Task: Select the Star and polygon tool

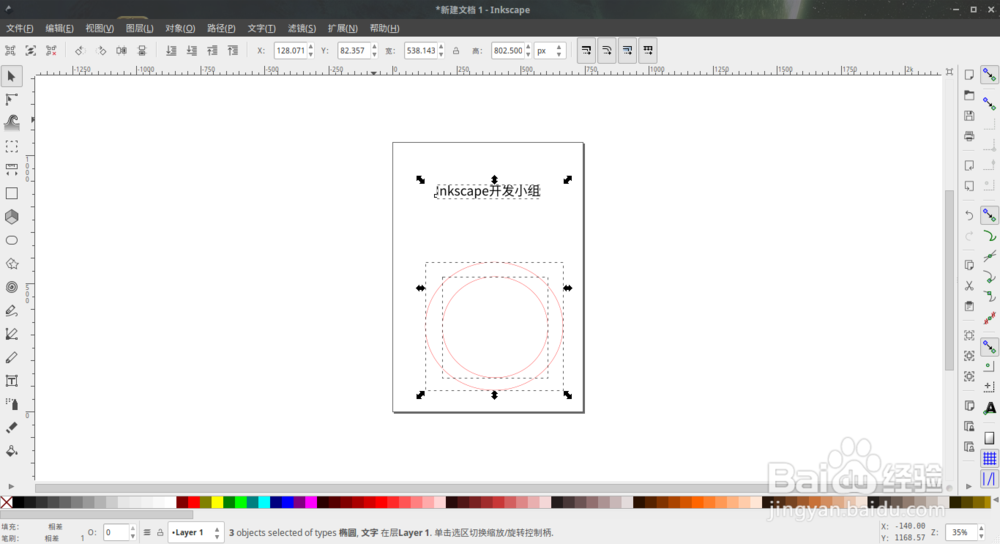Action: click(11, 263)
